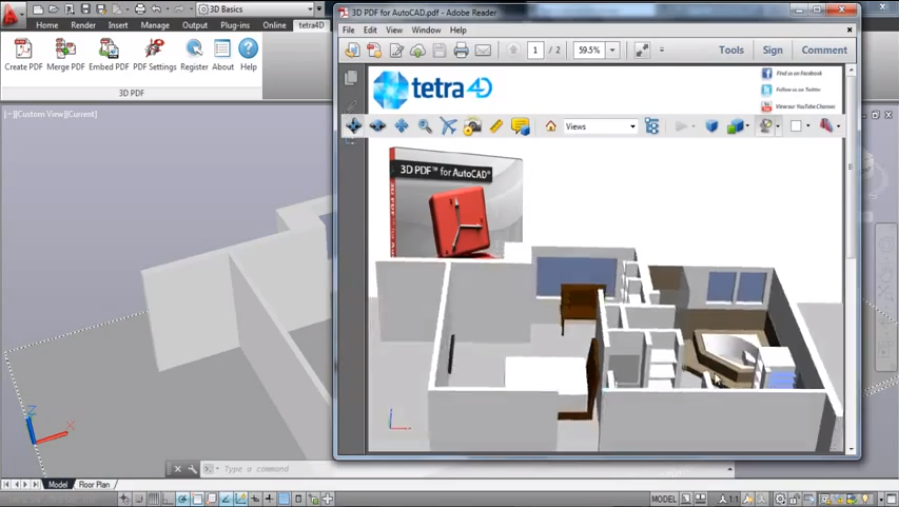Open page thumbnails in Reader sidebar
The image size is (899, 507).
point(351,78)
